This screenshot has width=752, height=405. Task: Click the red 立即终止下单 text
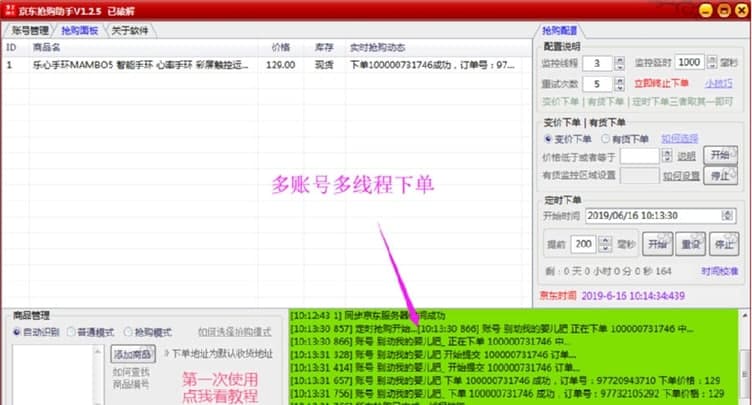point(661,83)
